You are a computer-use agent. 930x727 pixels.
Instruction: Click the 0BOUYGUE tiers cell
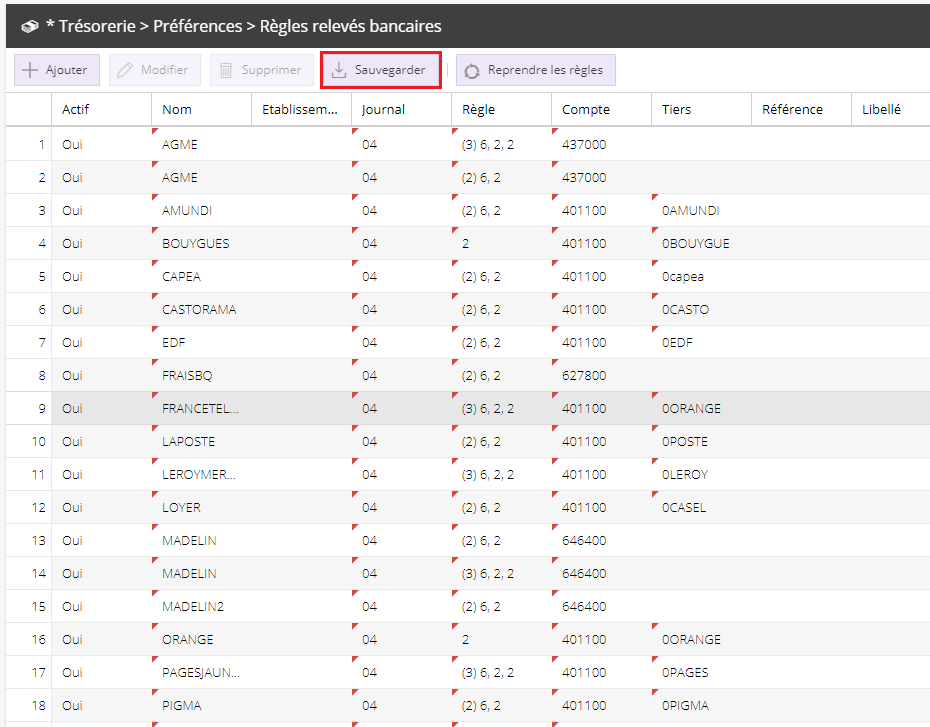tap(702, 244)
